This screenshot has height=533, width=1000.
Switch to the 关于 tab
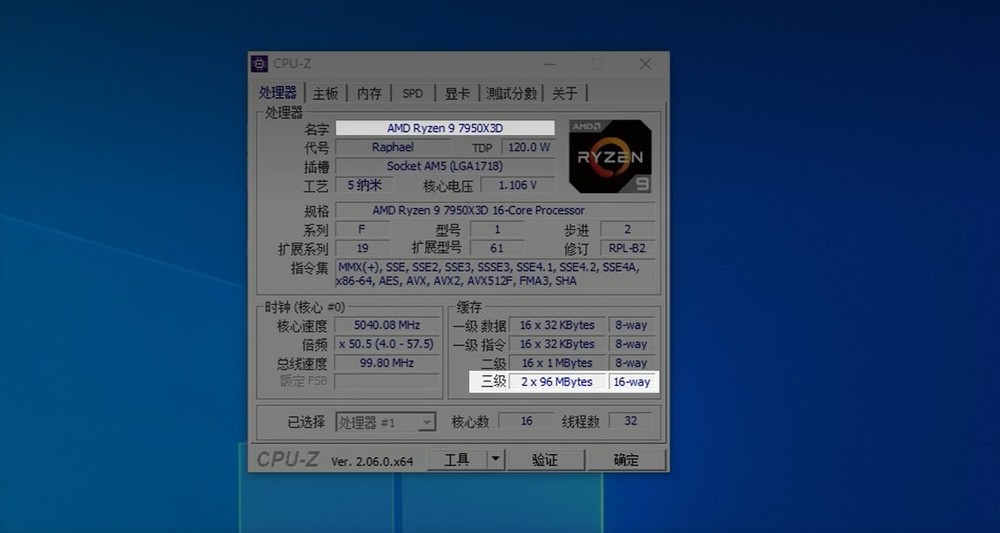point(564,93)
